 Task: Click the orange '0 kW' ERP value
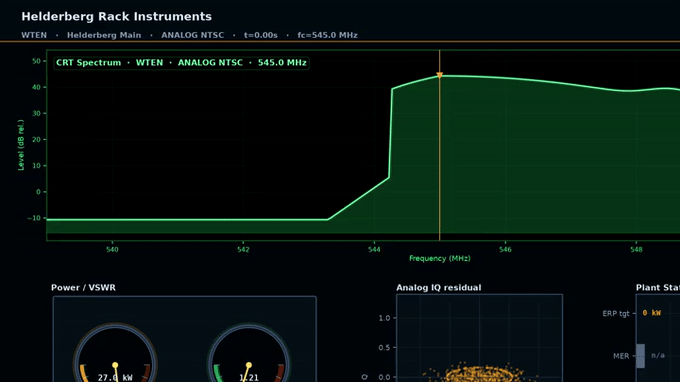(x=652, y=313)
